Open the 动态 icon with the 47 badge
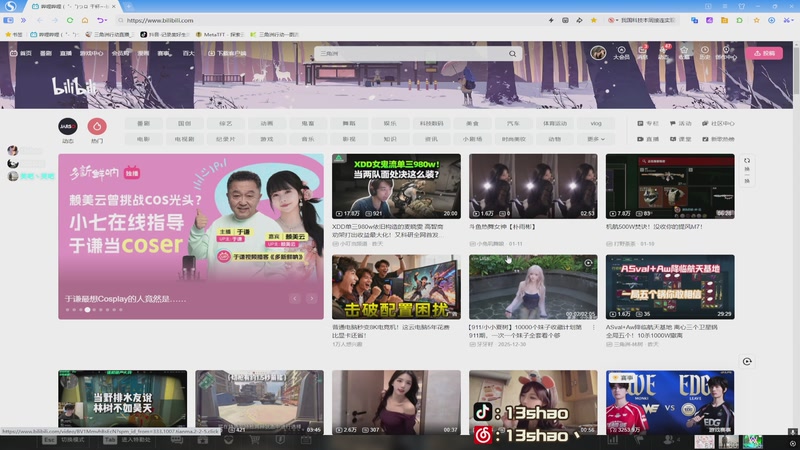Viewport: 800px width, 450px height. (663, 53)
